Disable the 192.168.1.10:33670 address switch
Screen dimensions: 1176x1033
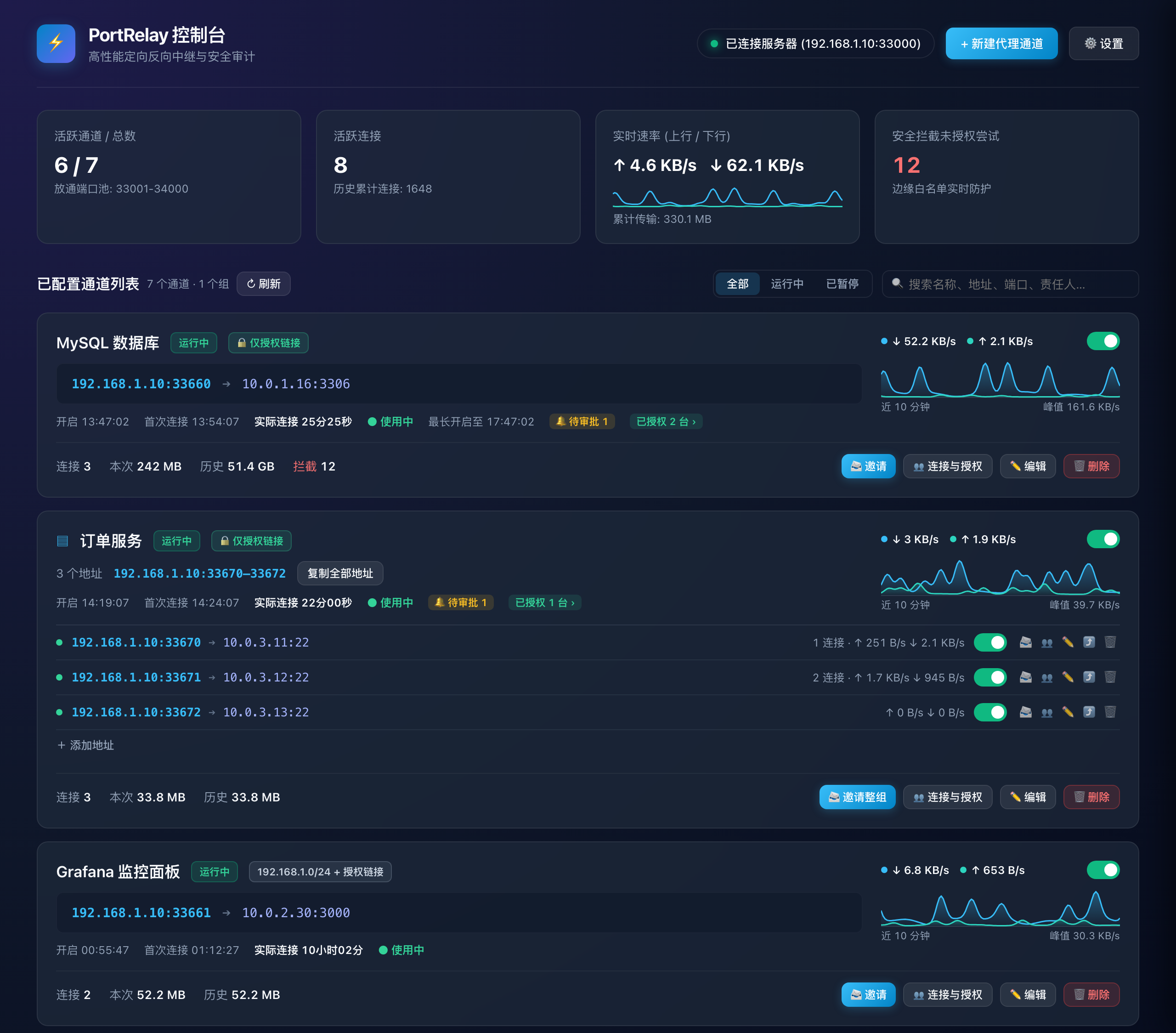990,642
